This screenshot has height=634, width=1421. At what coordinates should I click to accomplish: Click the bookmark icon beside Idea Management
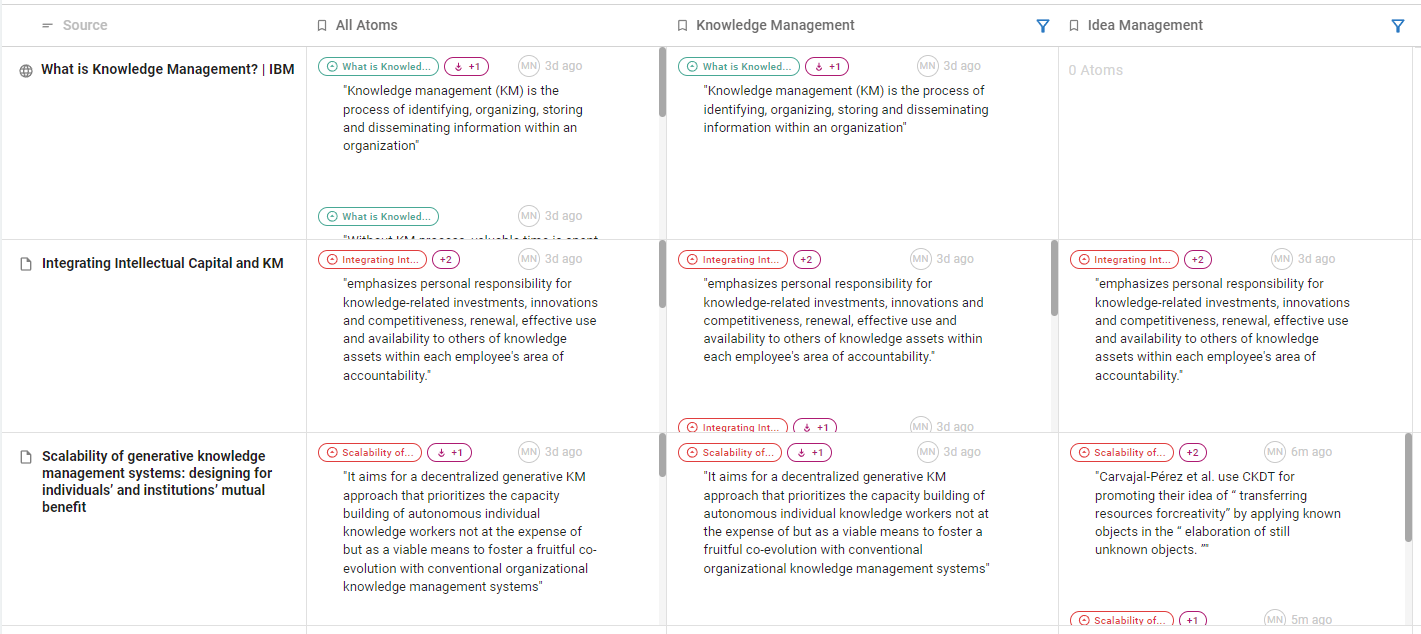[1073, 26]
